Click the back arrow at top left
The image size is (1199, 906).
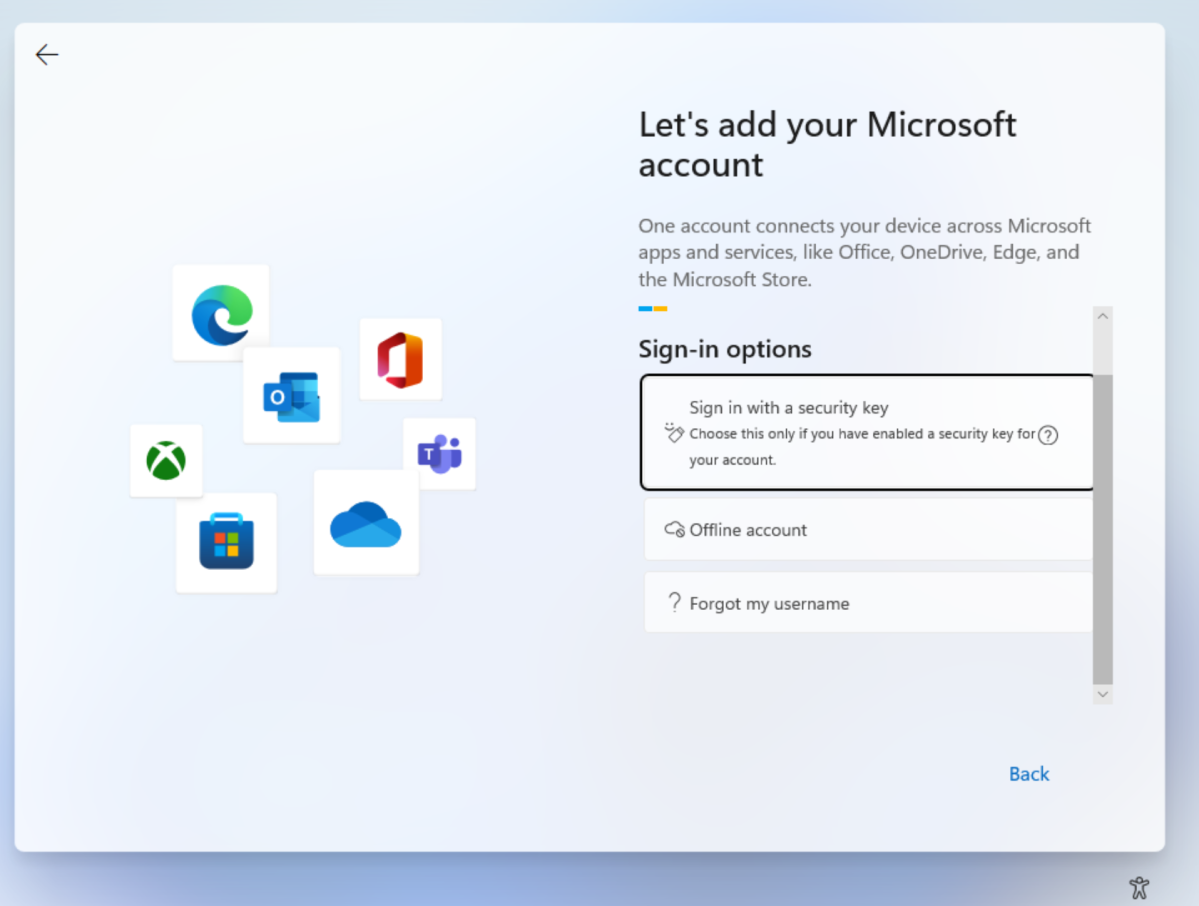click(47, 55)
